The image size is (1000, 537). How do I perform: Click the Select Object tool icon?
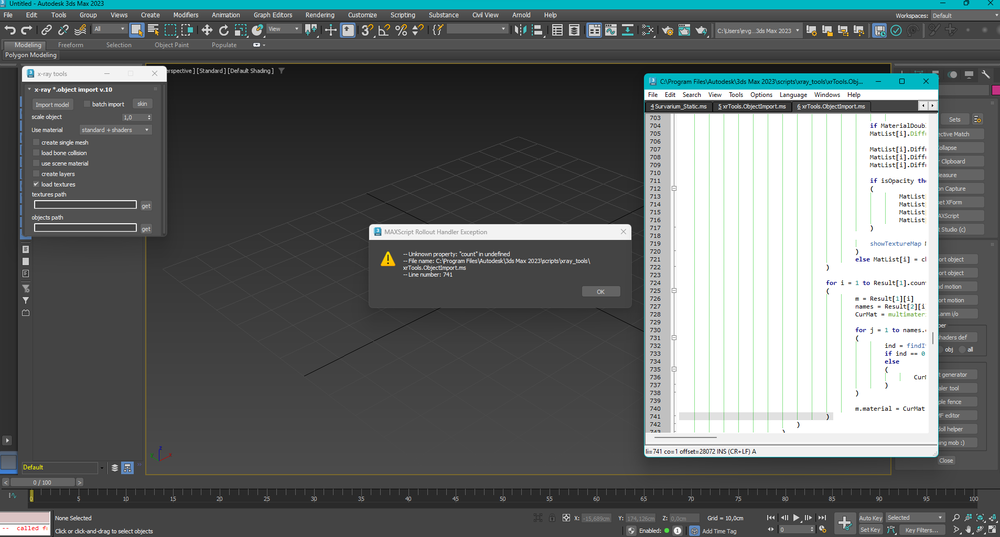(x=137, y=30)
